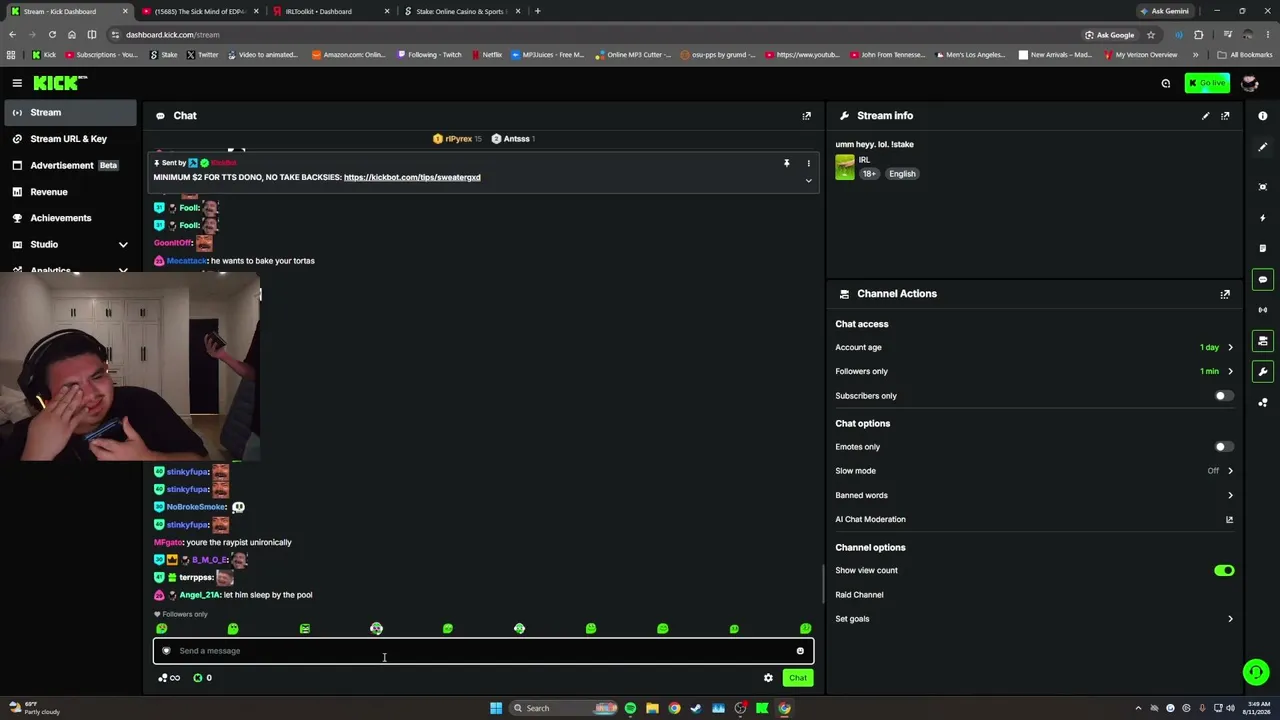This screenshot has height=720, width=1280.
Task: Open Steam from the taskbar
Action: pos(696,708)
